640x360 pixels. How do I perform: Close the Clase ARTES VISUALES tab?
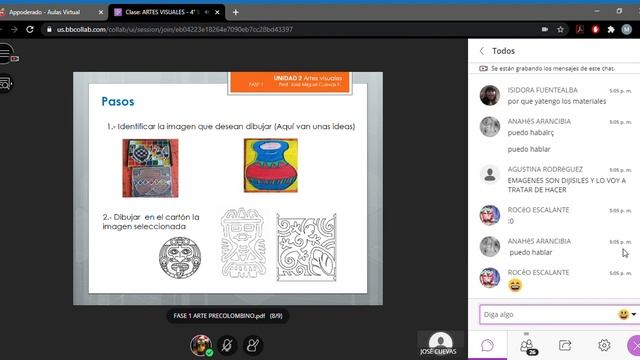pyautogui.click(x=217, y=12)
